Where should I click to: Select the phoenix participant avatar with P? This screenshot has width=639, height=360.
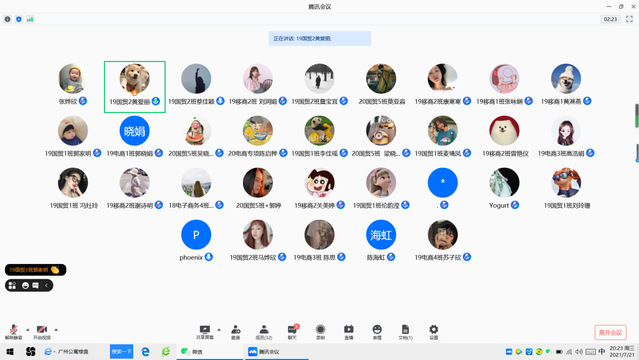tap(196, 235)
